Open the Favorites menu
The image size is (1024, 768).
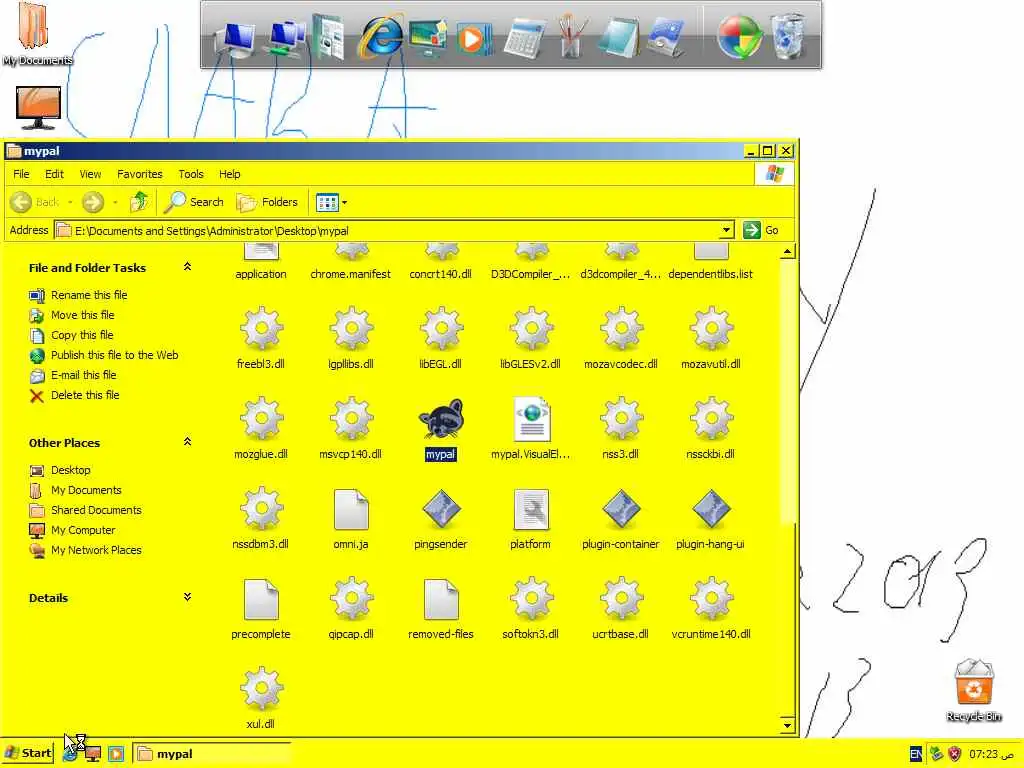click(140, 174)
